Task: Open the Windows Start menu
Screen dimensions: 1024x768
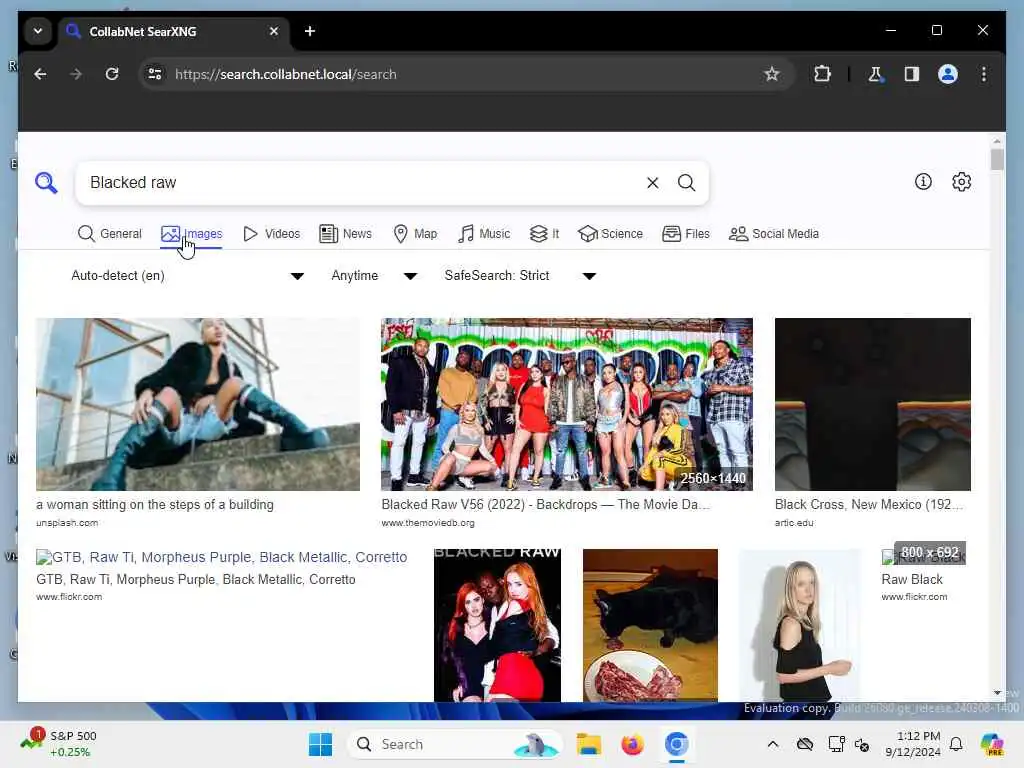Action: (x=320, y=744)
